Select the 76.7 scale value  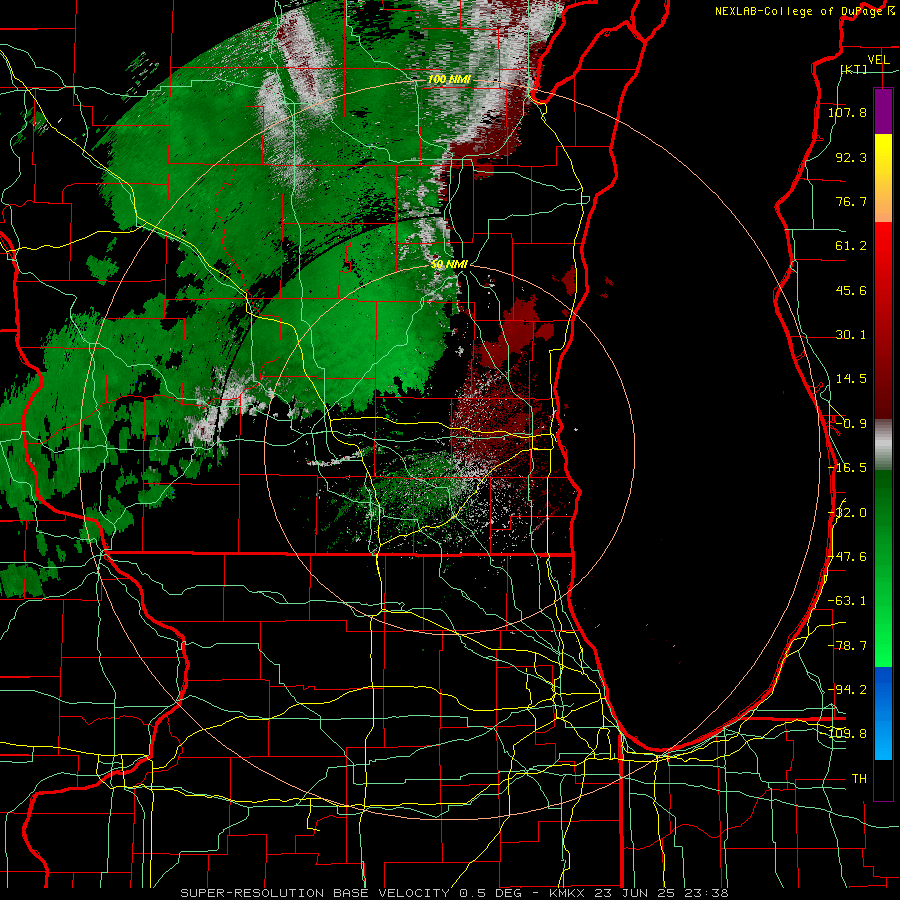[851, 201]
